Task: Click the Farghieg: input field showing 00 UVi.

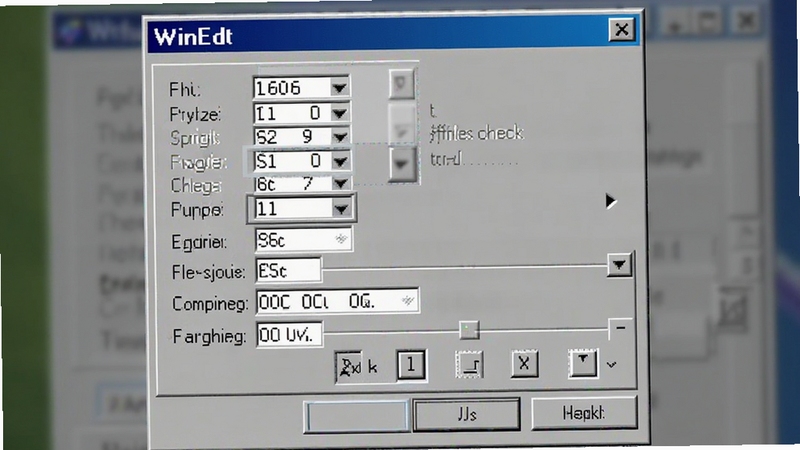Action: click(289, 335)
